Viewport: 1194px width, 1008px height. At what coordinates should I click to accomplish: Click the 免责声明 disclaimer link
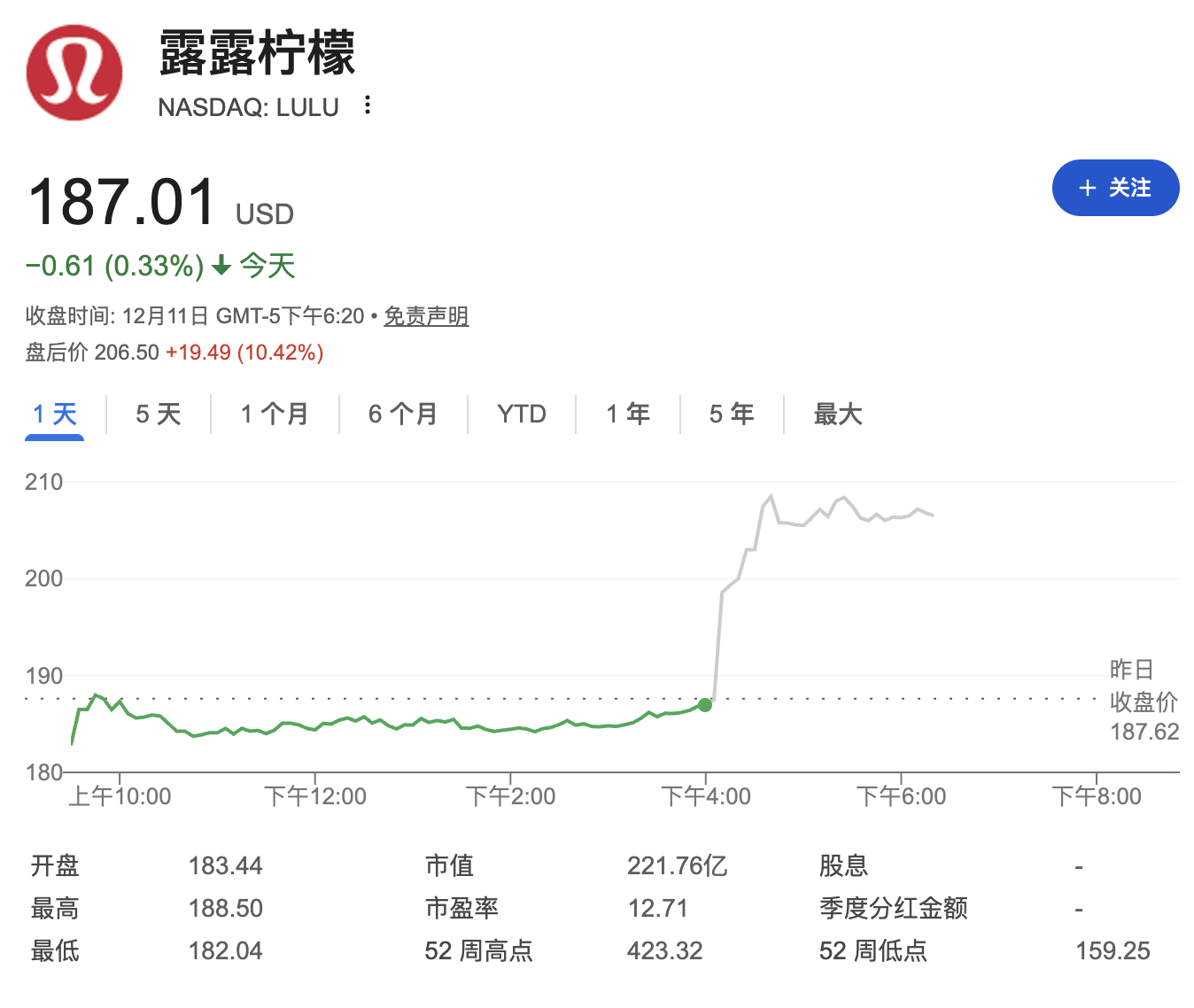click(x=426, y=316)
